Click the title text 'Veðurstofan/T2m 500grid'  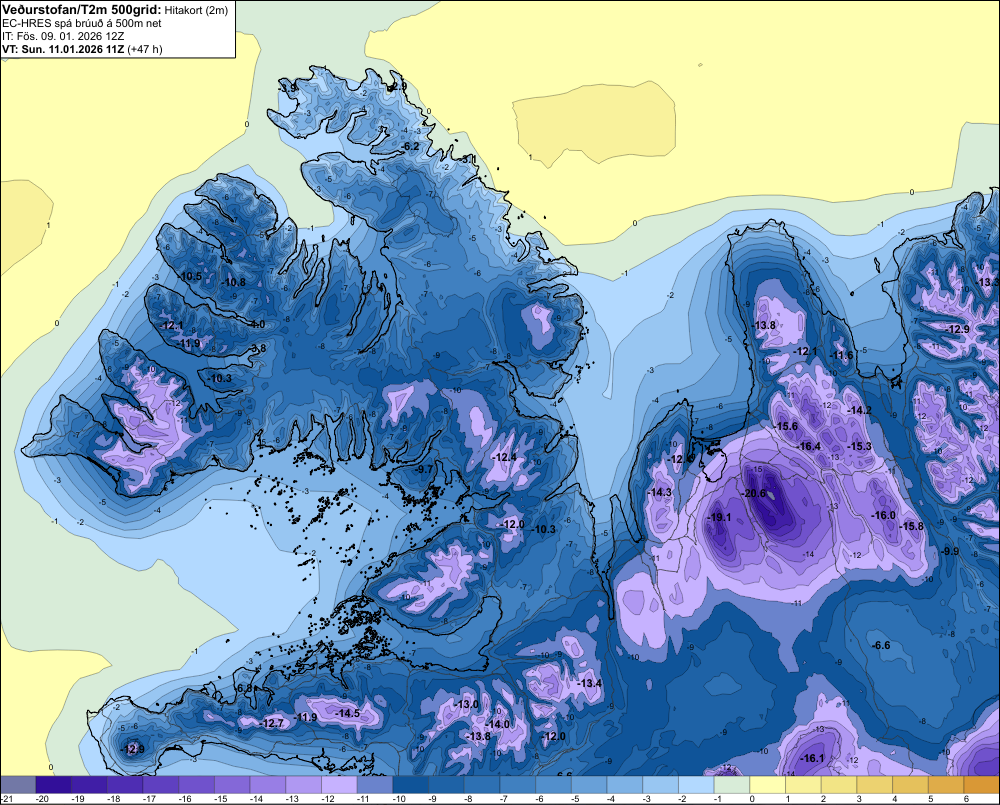81,10
